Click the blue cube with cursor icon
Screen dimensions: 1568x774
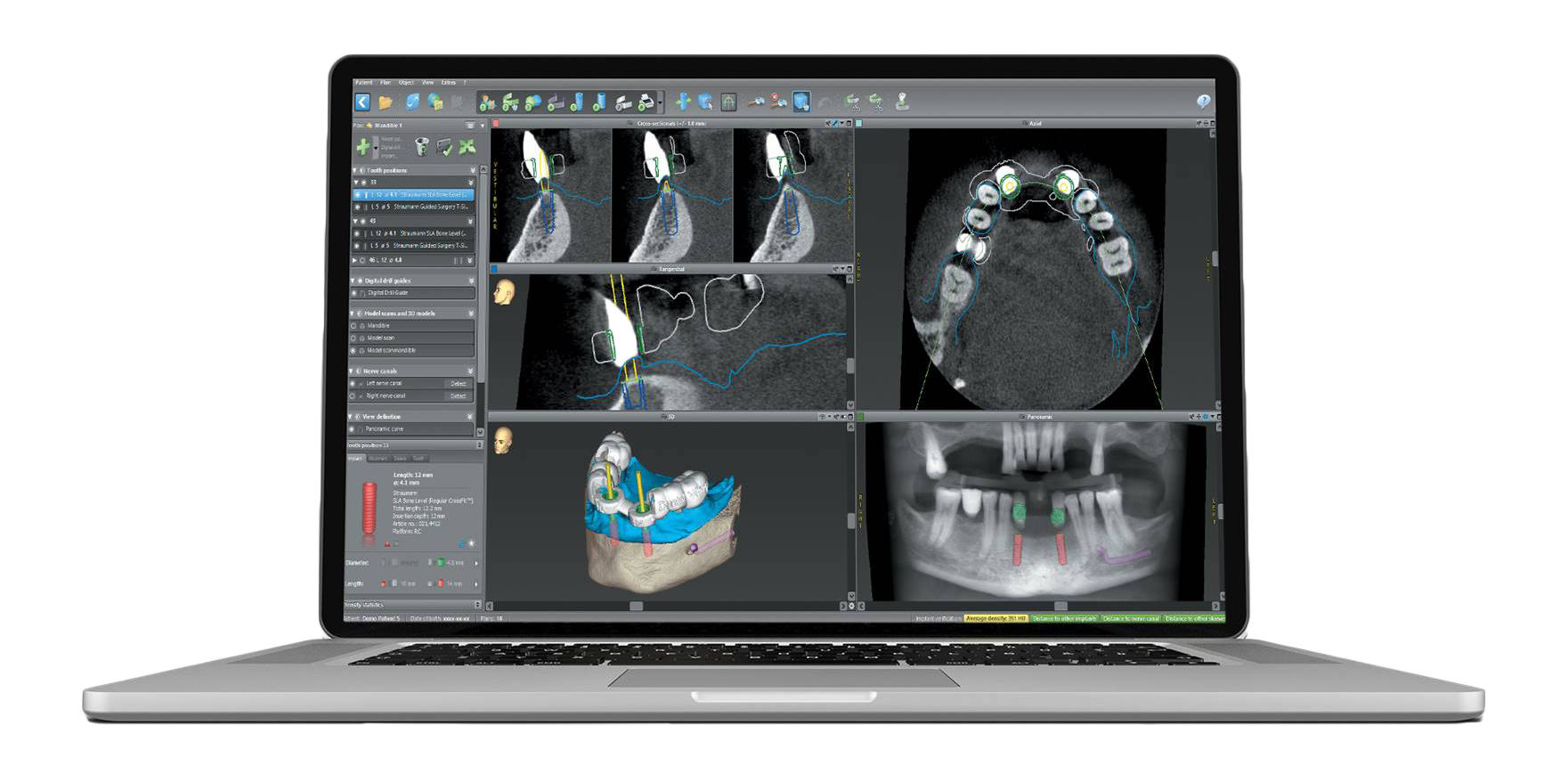[705, 102]
